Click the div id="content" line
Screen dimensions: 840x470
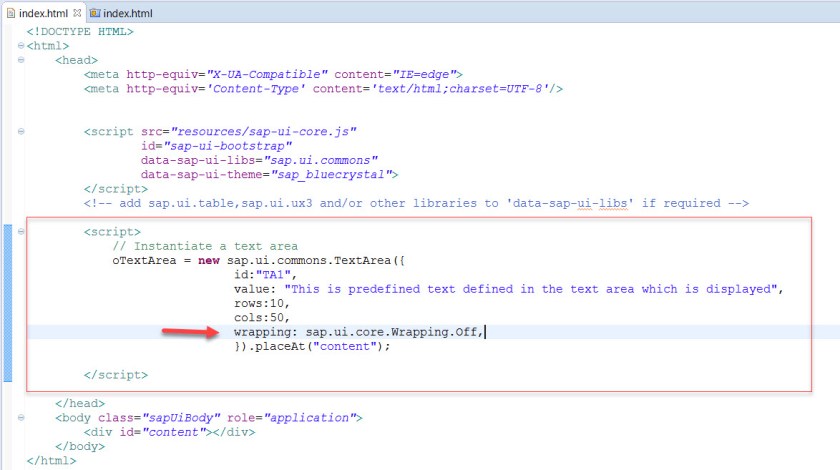click(x=169, y=432)
